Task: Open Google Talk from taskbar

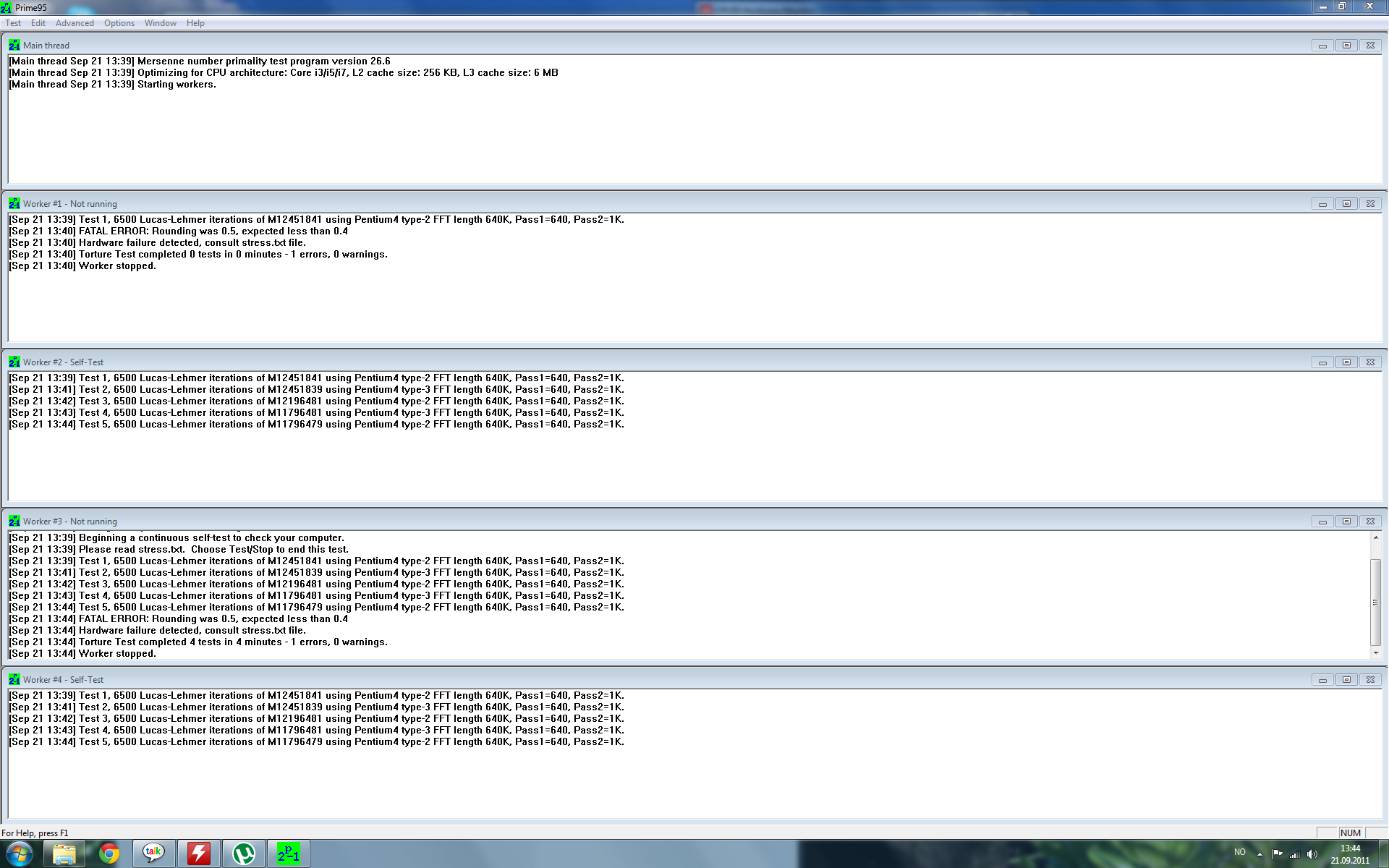Action: 154,854
